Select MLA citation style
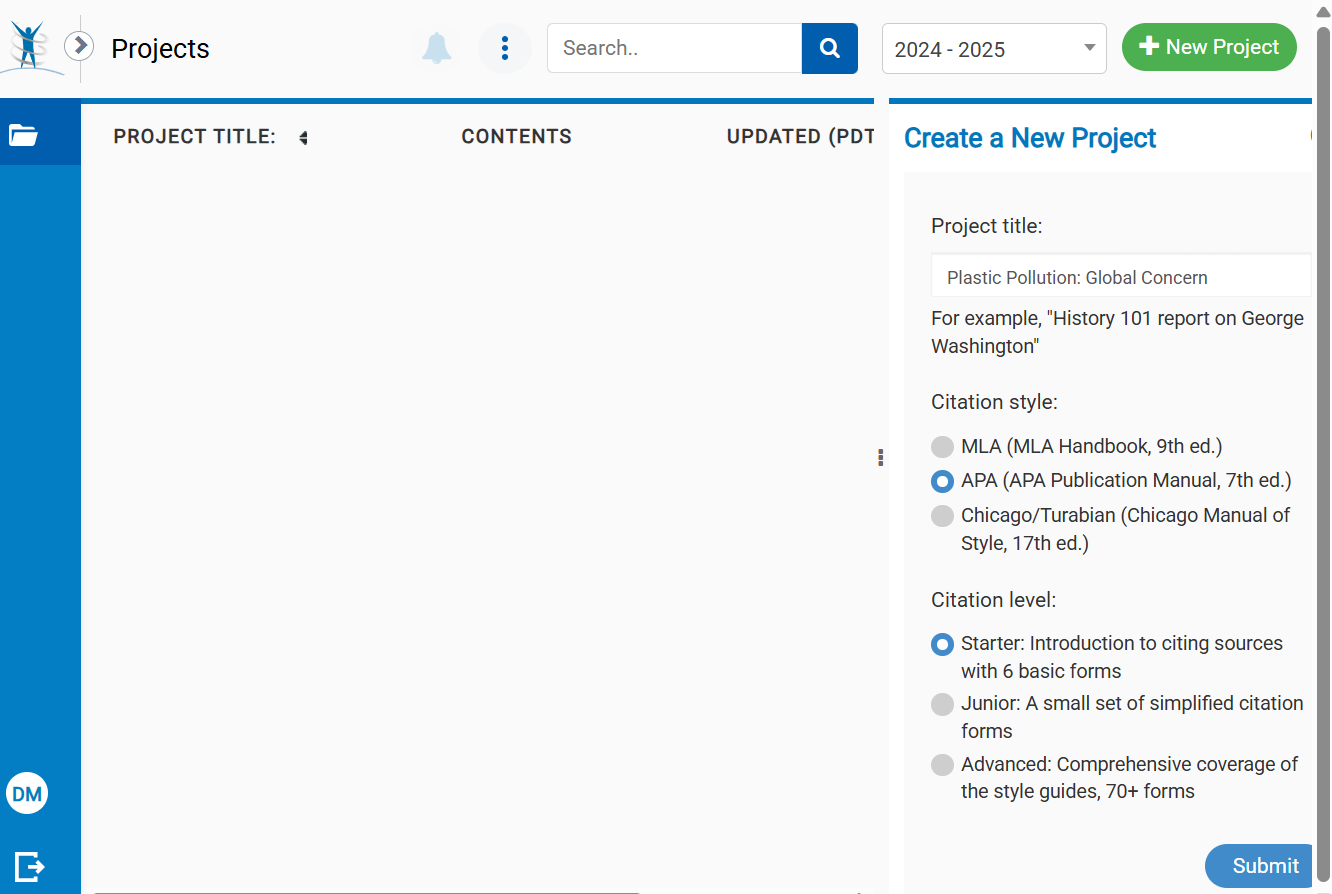Viewport: 1332px width, 894px height. coord(942,447)
